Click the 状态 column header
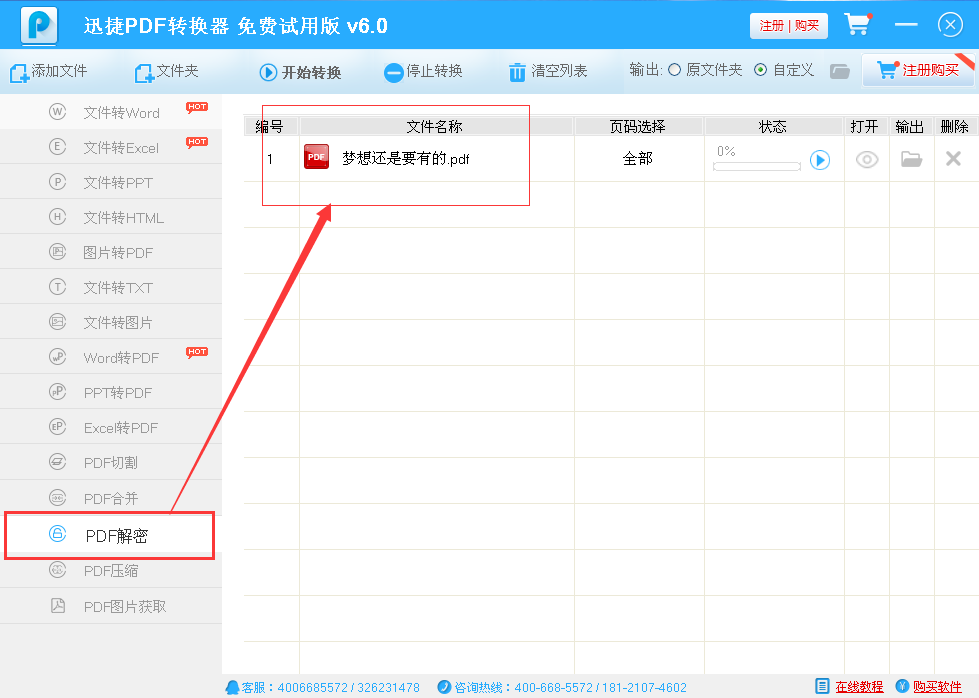 (x=773, y=126)
